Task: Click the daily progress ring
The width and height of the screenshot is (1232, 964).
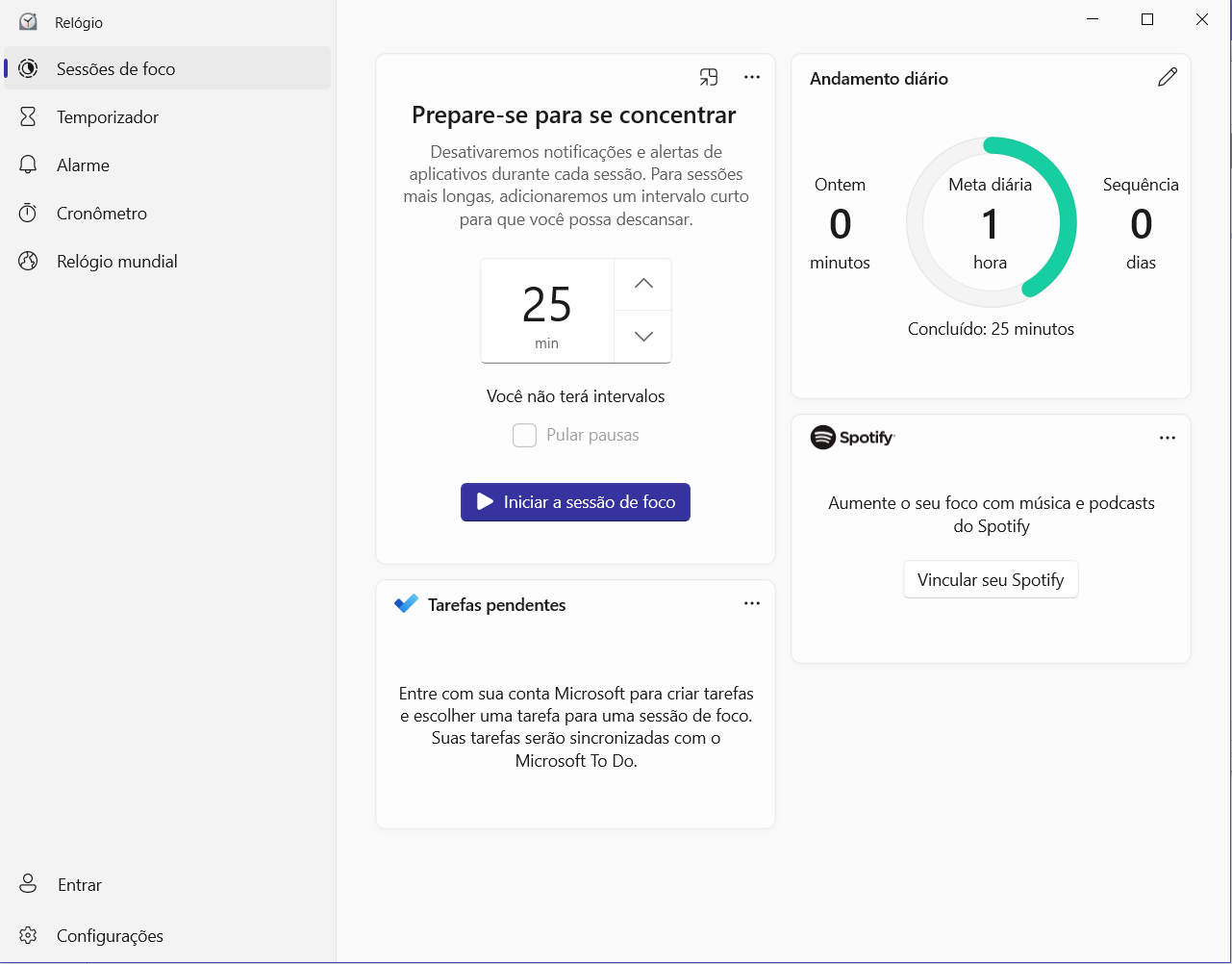Action: point(991,221)
